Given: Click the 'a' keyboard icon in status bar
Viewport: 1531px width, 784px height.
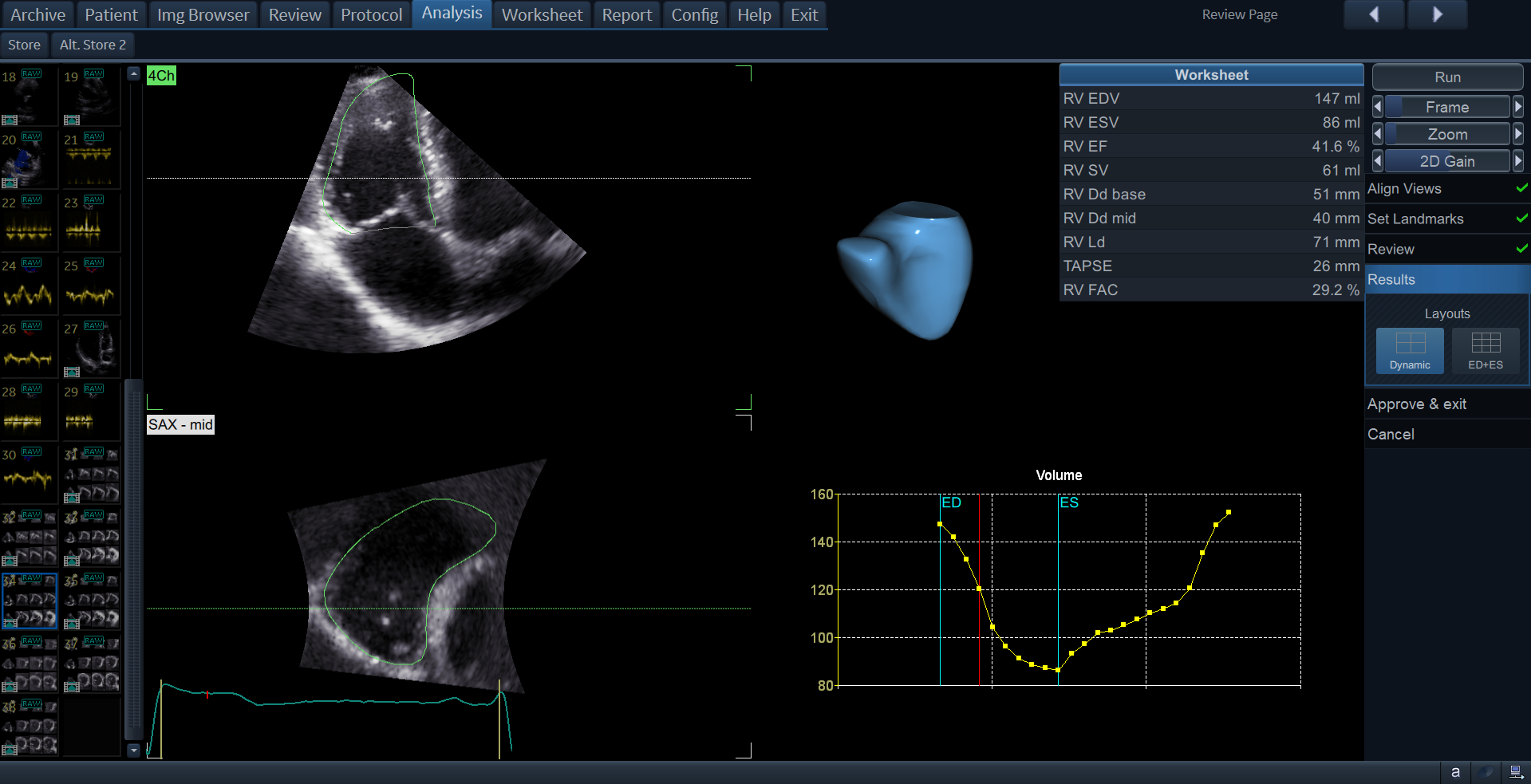Looking at the screenshot, I should 1455,772.
